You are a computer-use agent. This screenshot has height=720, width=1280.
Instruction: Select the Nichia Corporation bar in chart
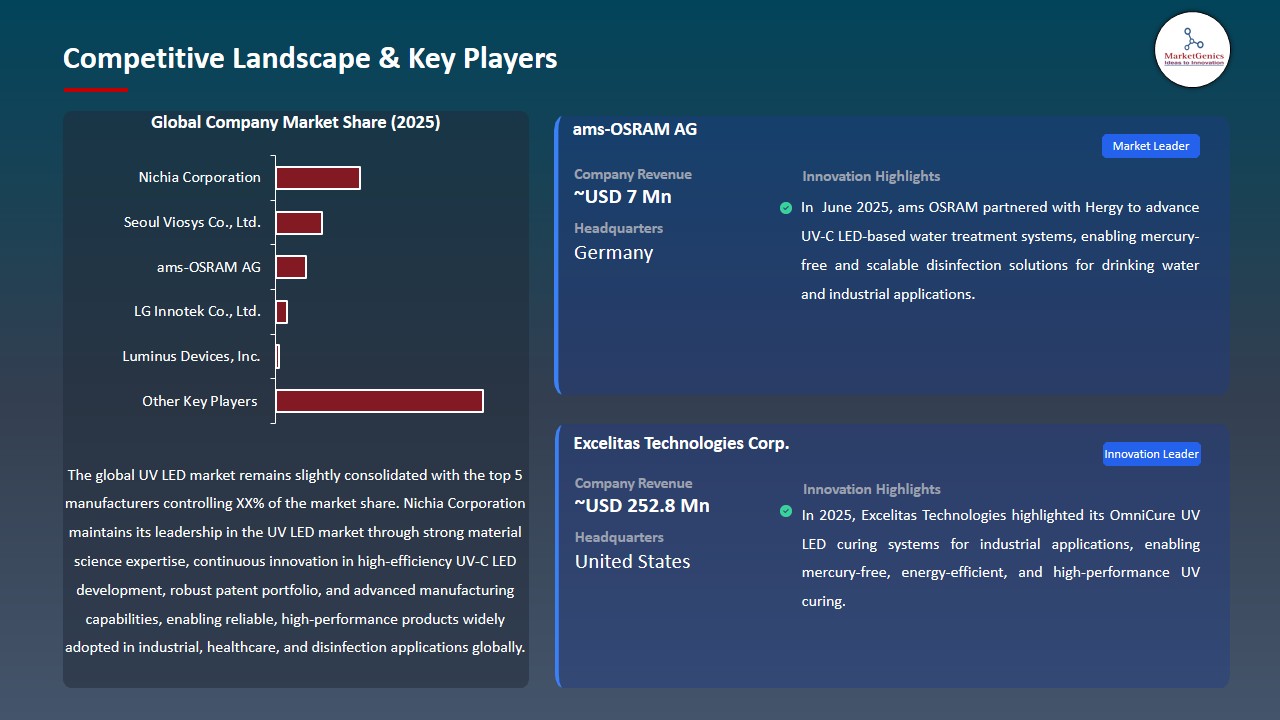[318, 178]
